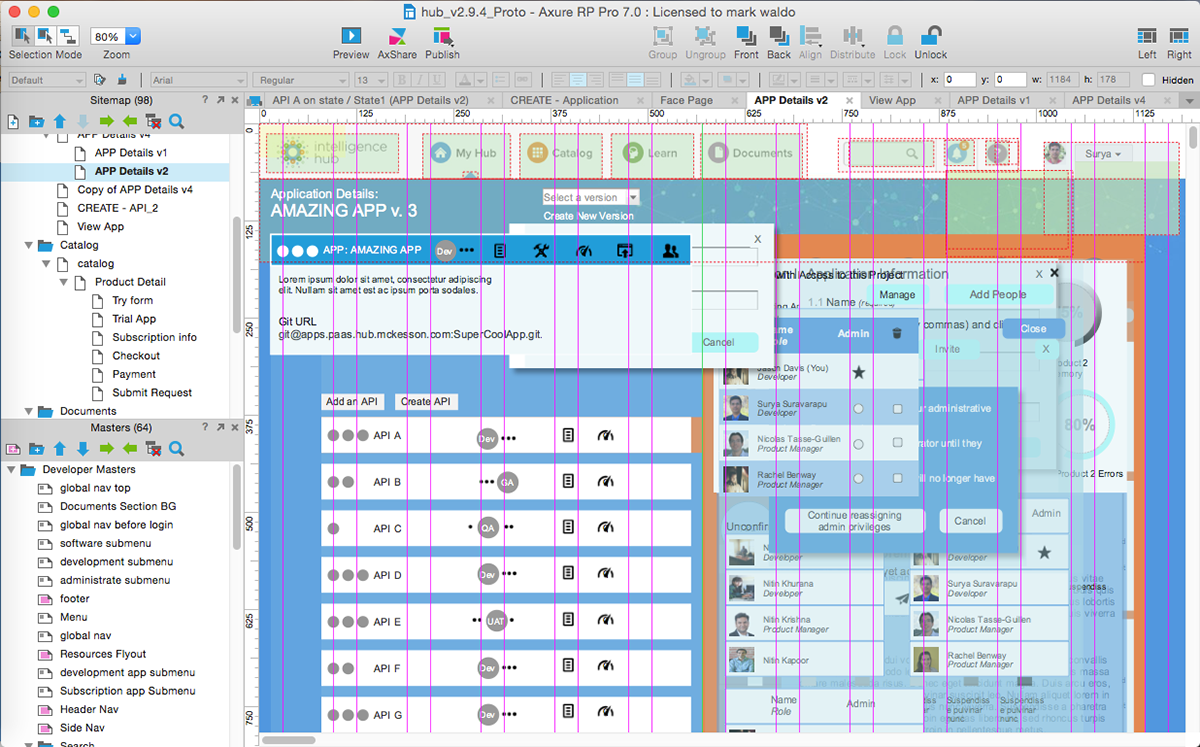Screen dimensions: 1200x747
Task: Click the Ungroup toolbar icon
Action: tap(705, 36)
